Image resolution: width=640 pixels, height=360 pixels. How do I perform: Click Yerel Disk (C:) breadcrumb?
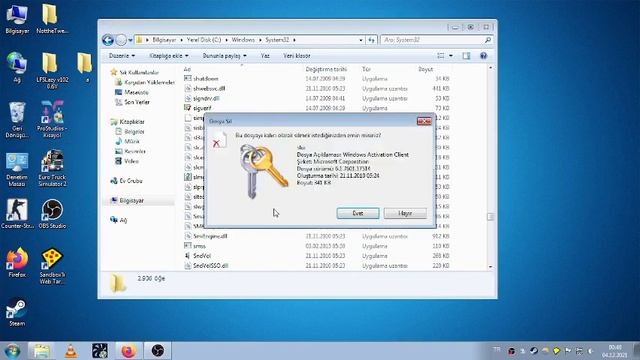[204, 40]
